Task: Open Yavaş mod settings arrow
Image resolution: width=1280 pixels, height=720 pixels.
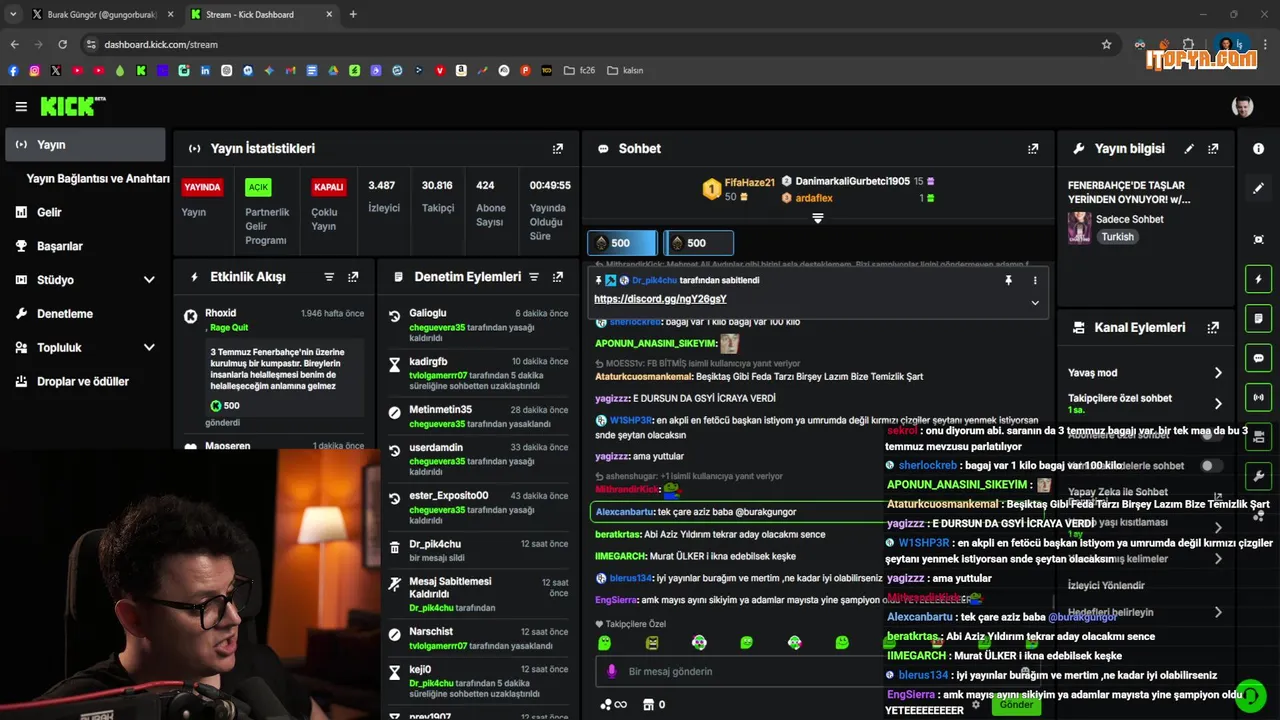Action: click(1218, 373)
